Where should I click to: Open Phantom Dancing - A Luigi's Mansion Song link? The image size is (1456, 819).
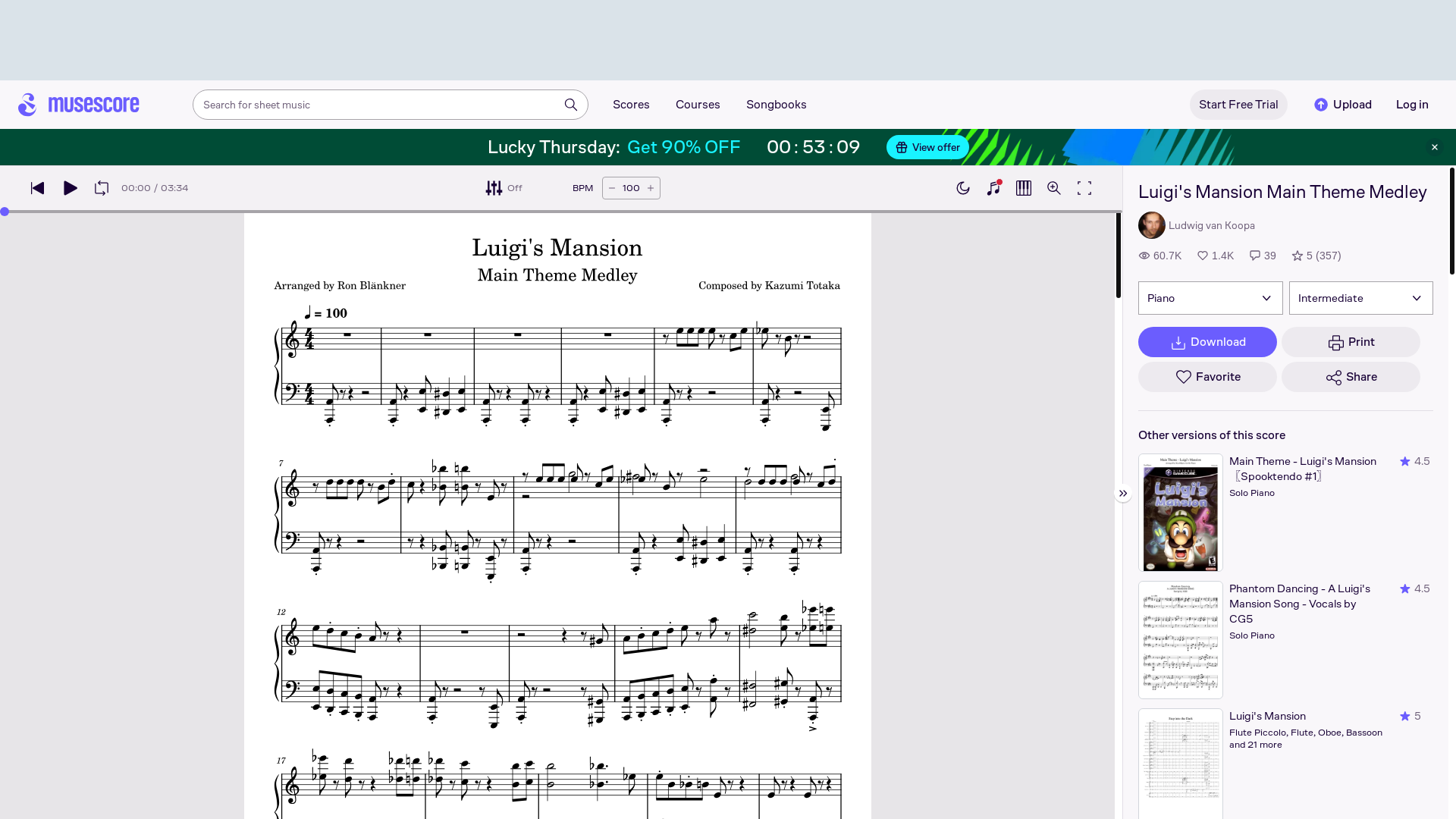click(x=1300, y=604)
